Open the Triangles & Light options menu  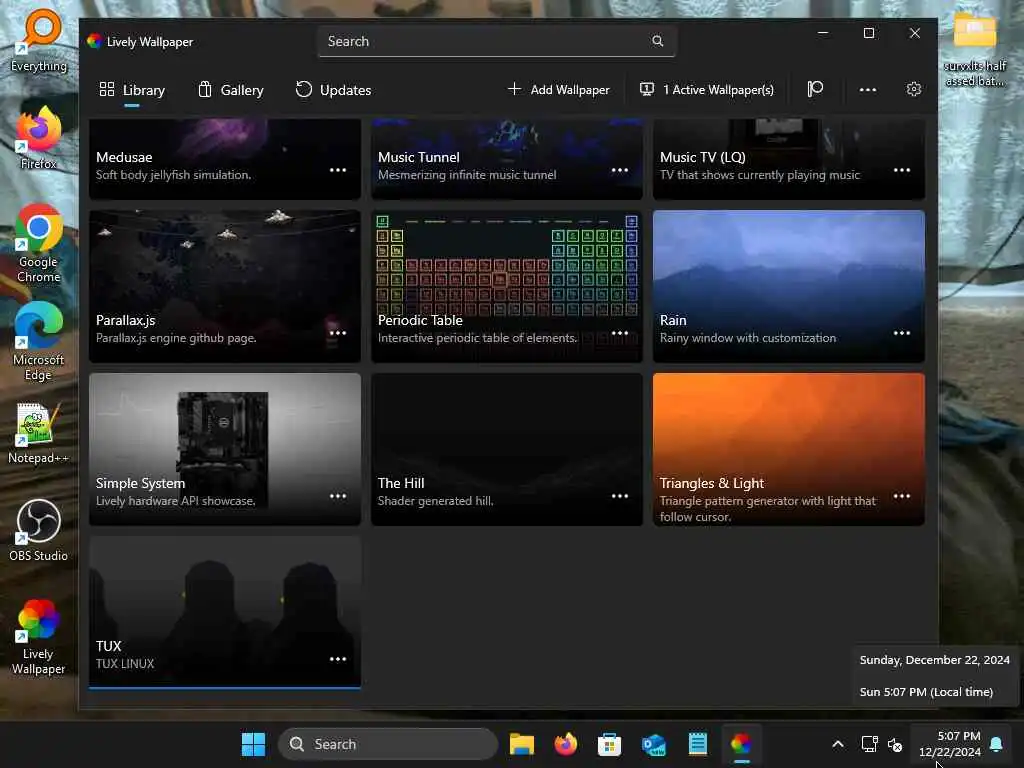pyautogui.click(x=902, y=496)
